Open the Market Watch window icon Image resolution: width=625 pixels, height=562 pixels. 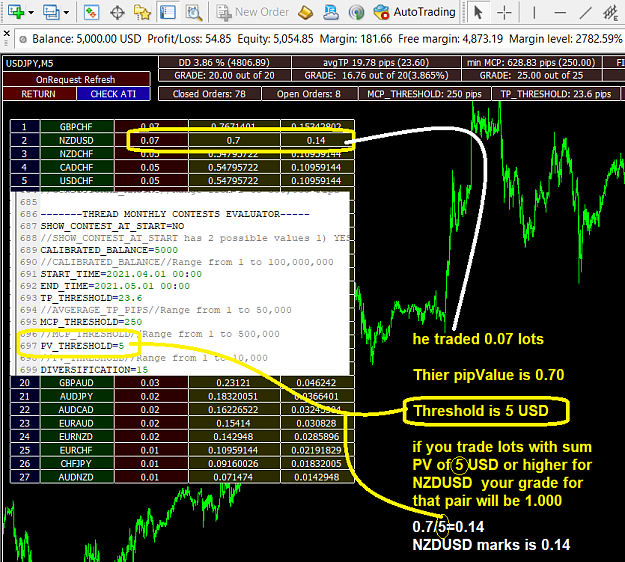click(x=91, y=12)
